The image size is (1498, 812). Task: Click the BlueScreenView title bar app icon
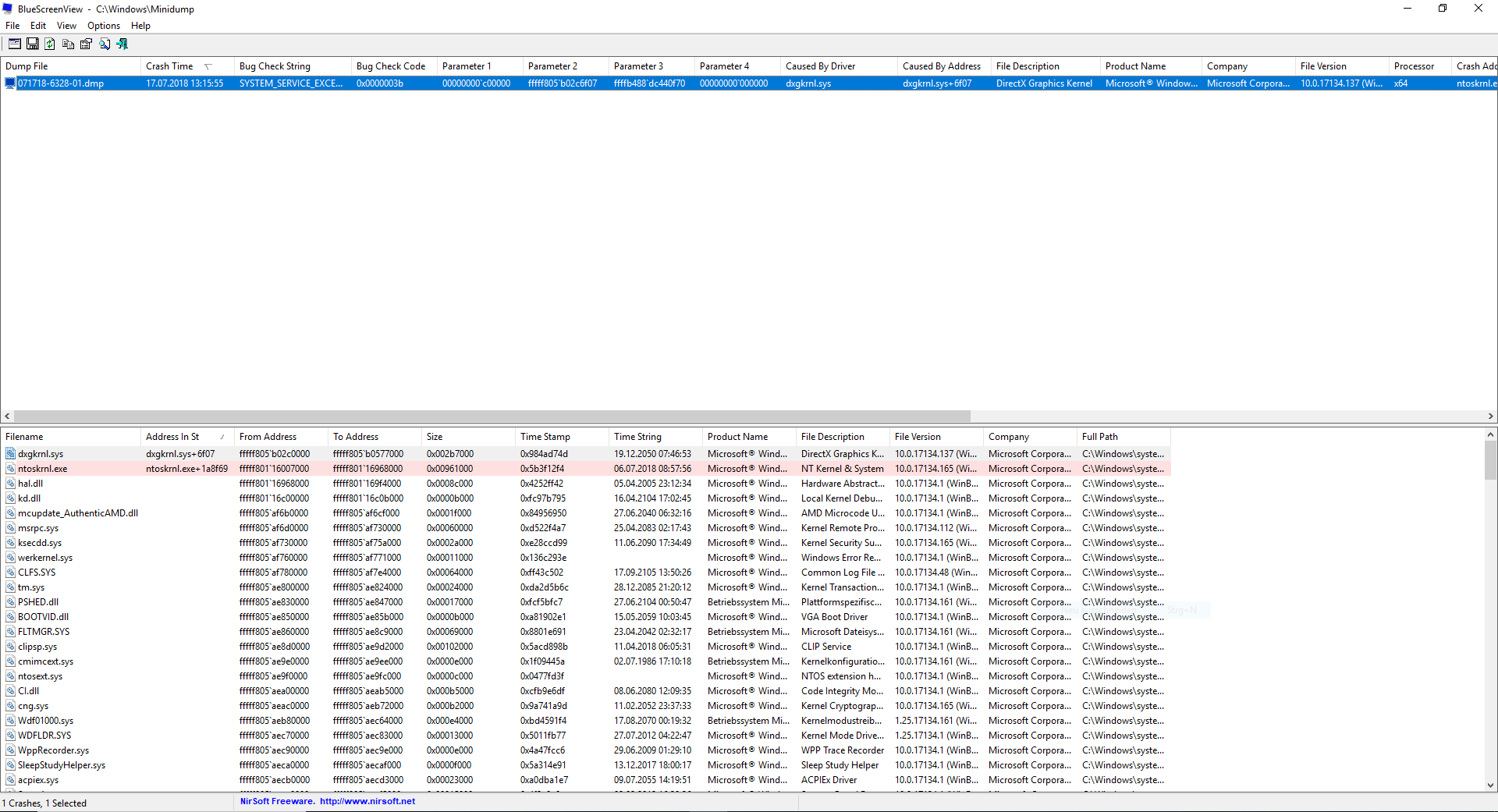pos(8,9)
